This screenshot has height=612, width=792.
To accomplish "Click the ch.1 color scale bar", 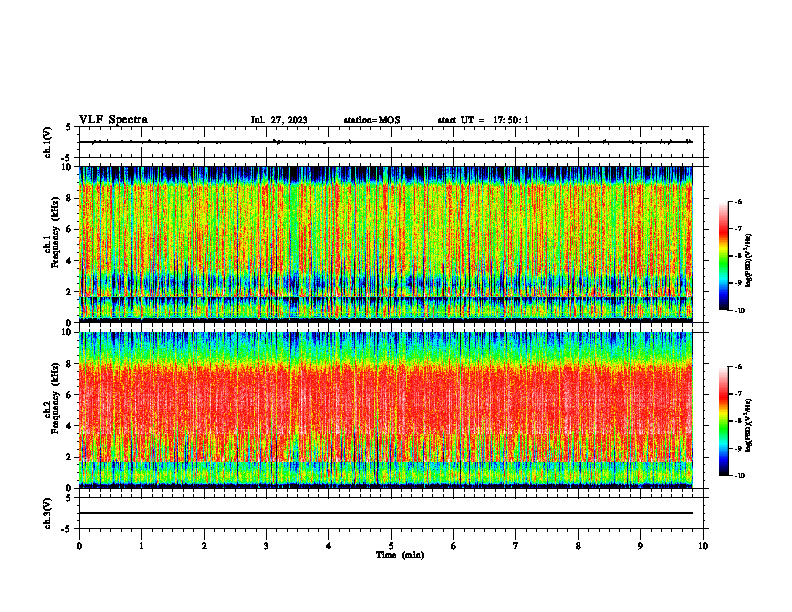I will click(723, 256).
